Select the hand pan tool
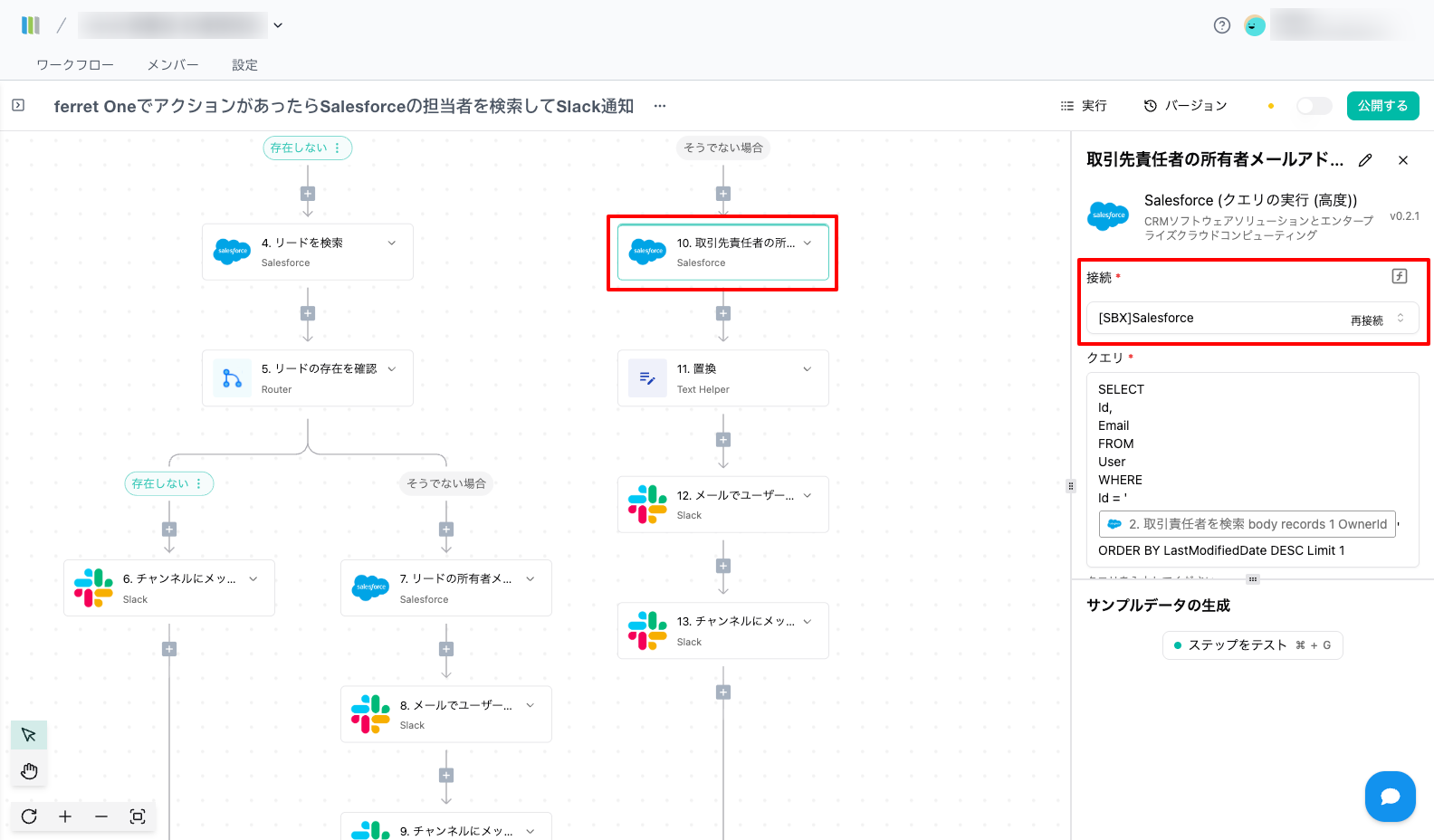The width and height of the screenshot is (1434, 840). tap(29, 771)
